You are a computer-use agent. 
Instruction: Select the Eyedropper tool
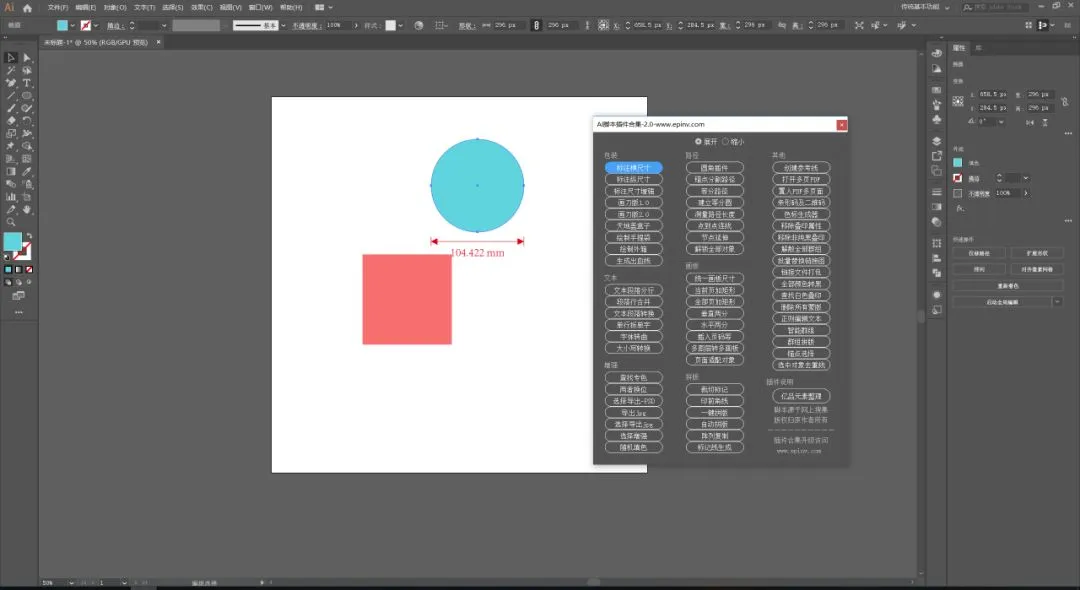tap(27, 171)
